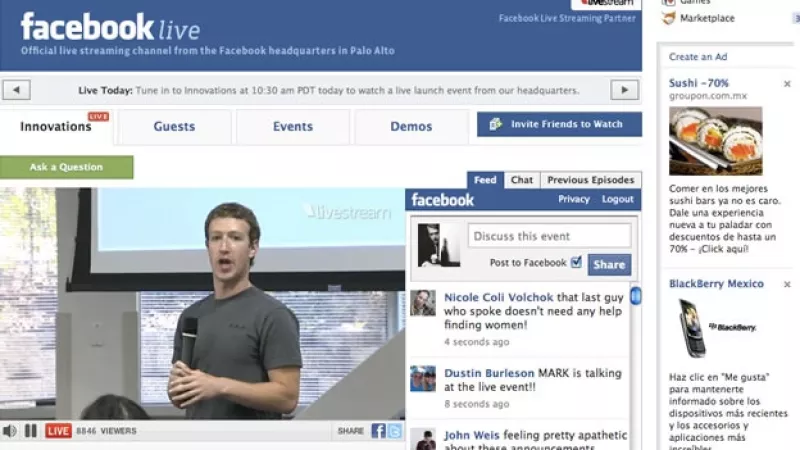This screenshot has height=450, width=800.
Task: Click the green Ask a Question button
Action: pyautogui.click(x=66, y=167)
